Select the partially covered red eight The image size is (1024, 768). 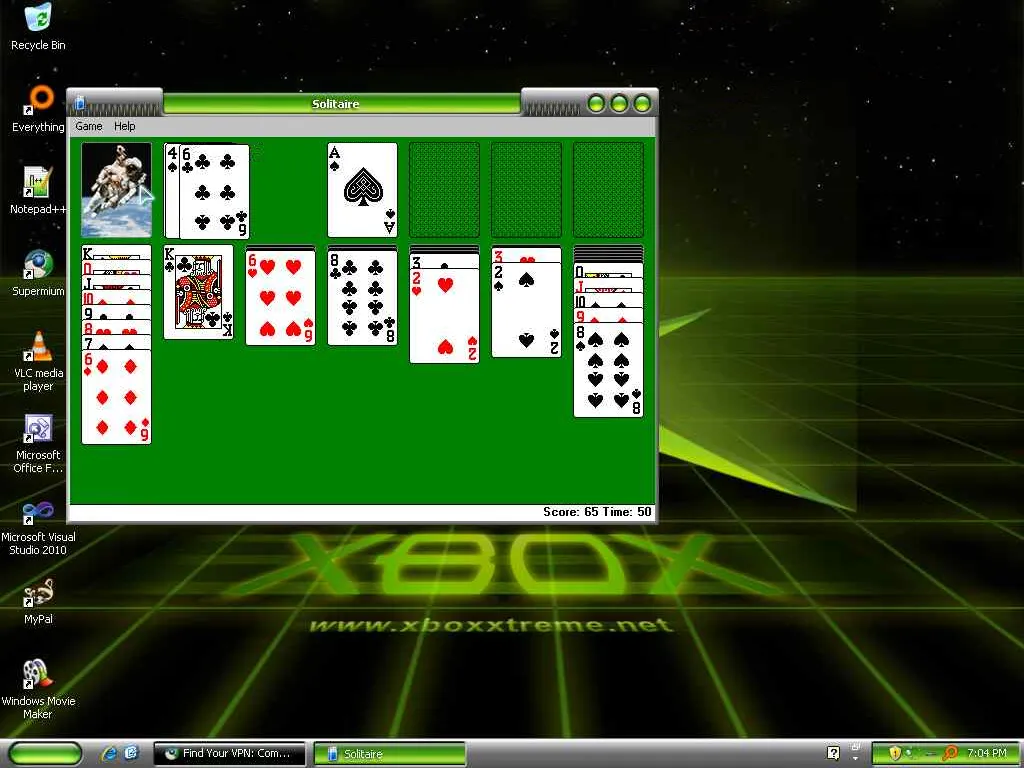coord(116,327)
